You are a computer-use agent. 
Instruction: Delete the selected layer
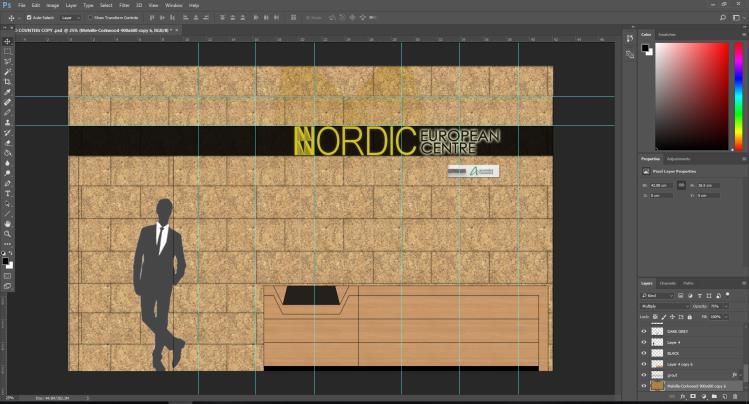735,396
